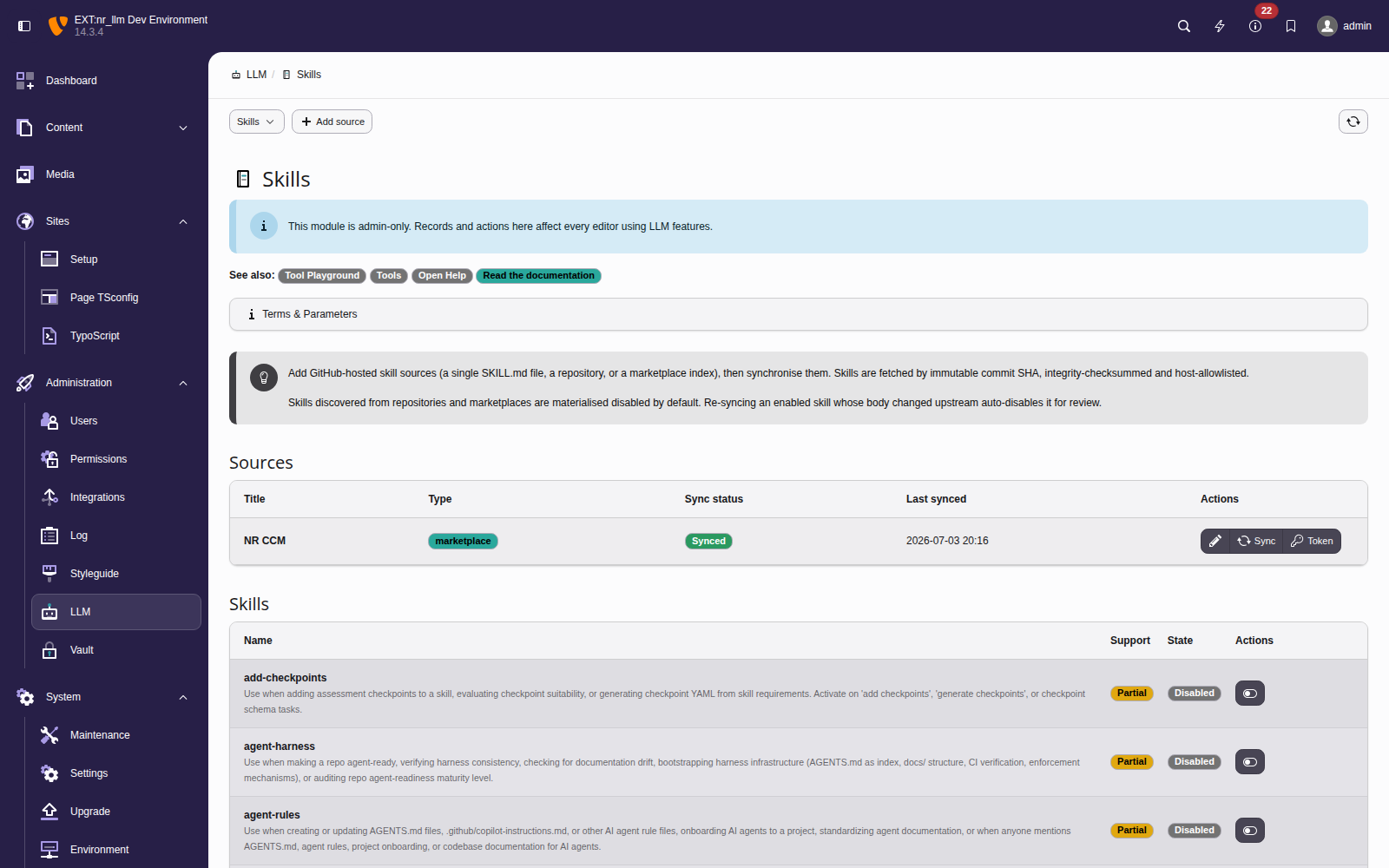Toggle the sidebar collapse icon
The image size is (1389, 868).
pos(24,26)
